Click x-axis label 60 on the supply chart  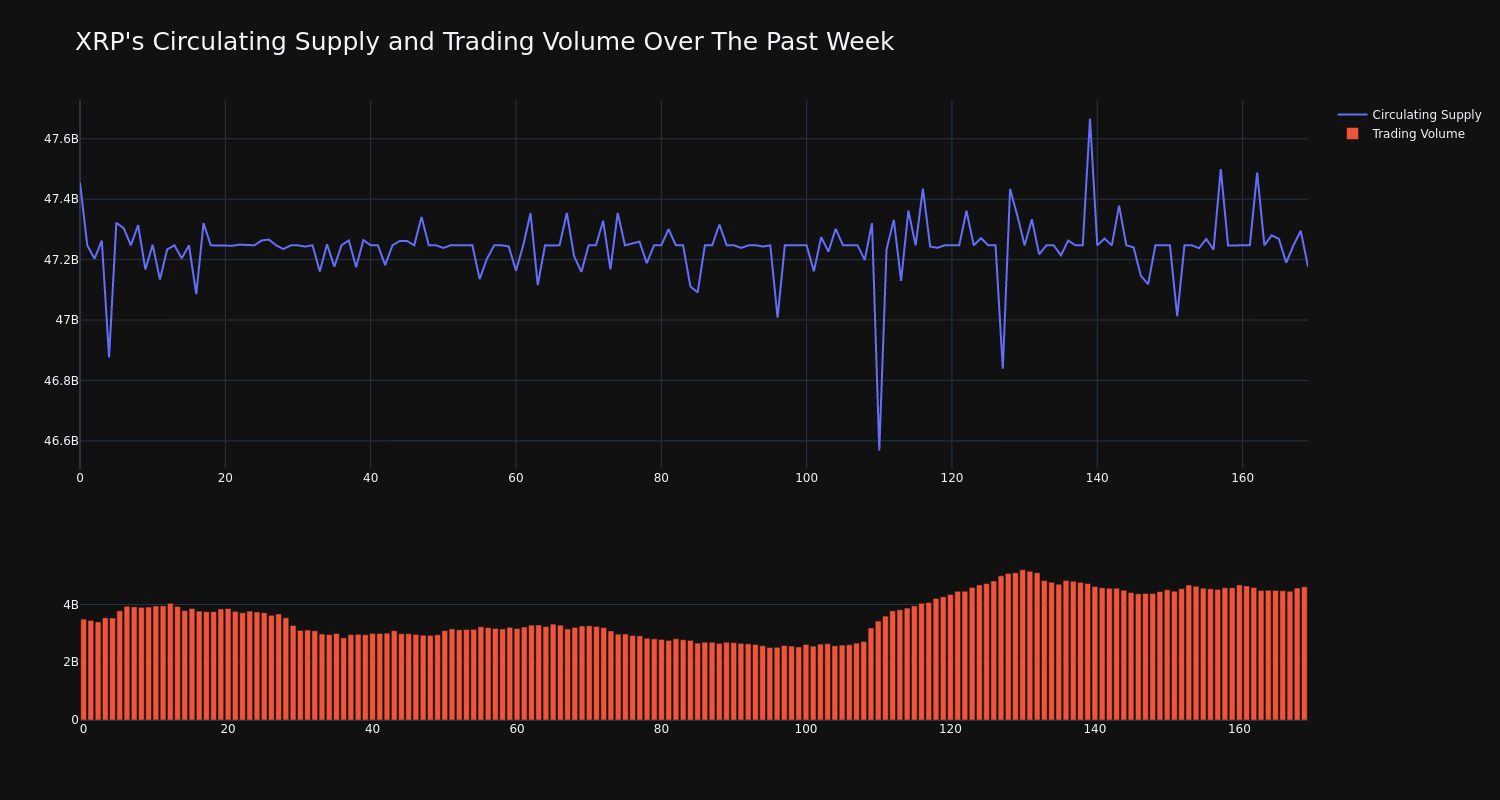[516, 478]
